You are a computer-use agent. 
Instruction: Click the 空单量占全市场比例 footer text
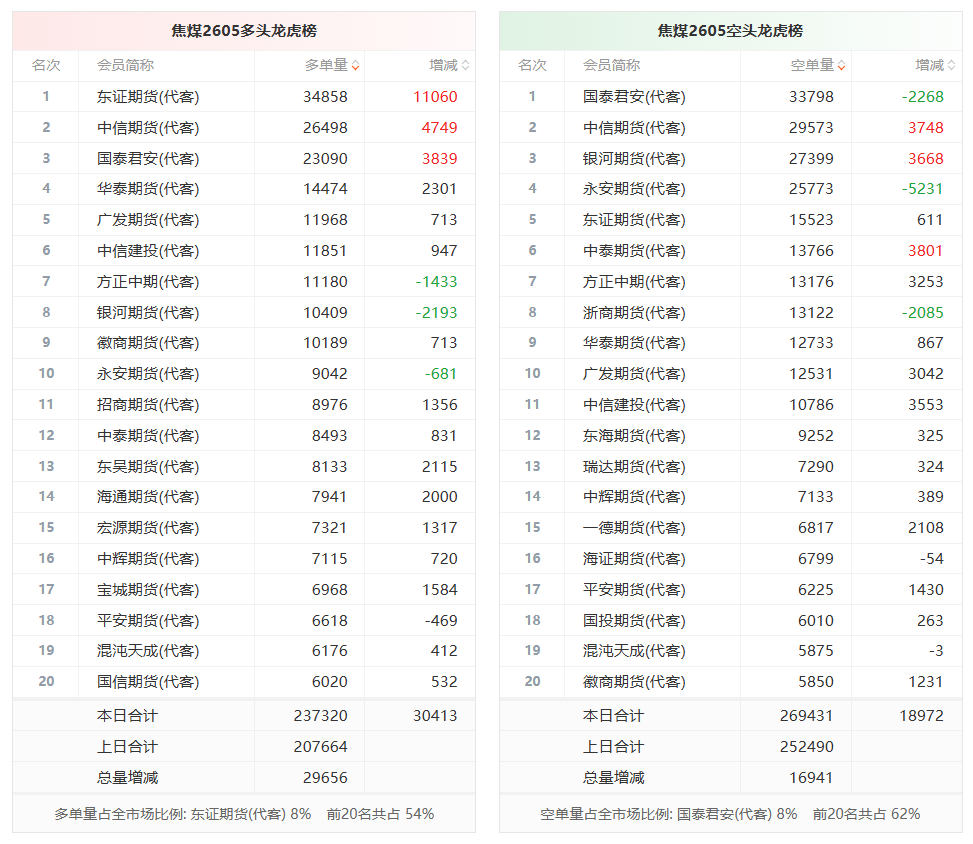point(730,814)
